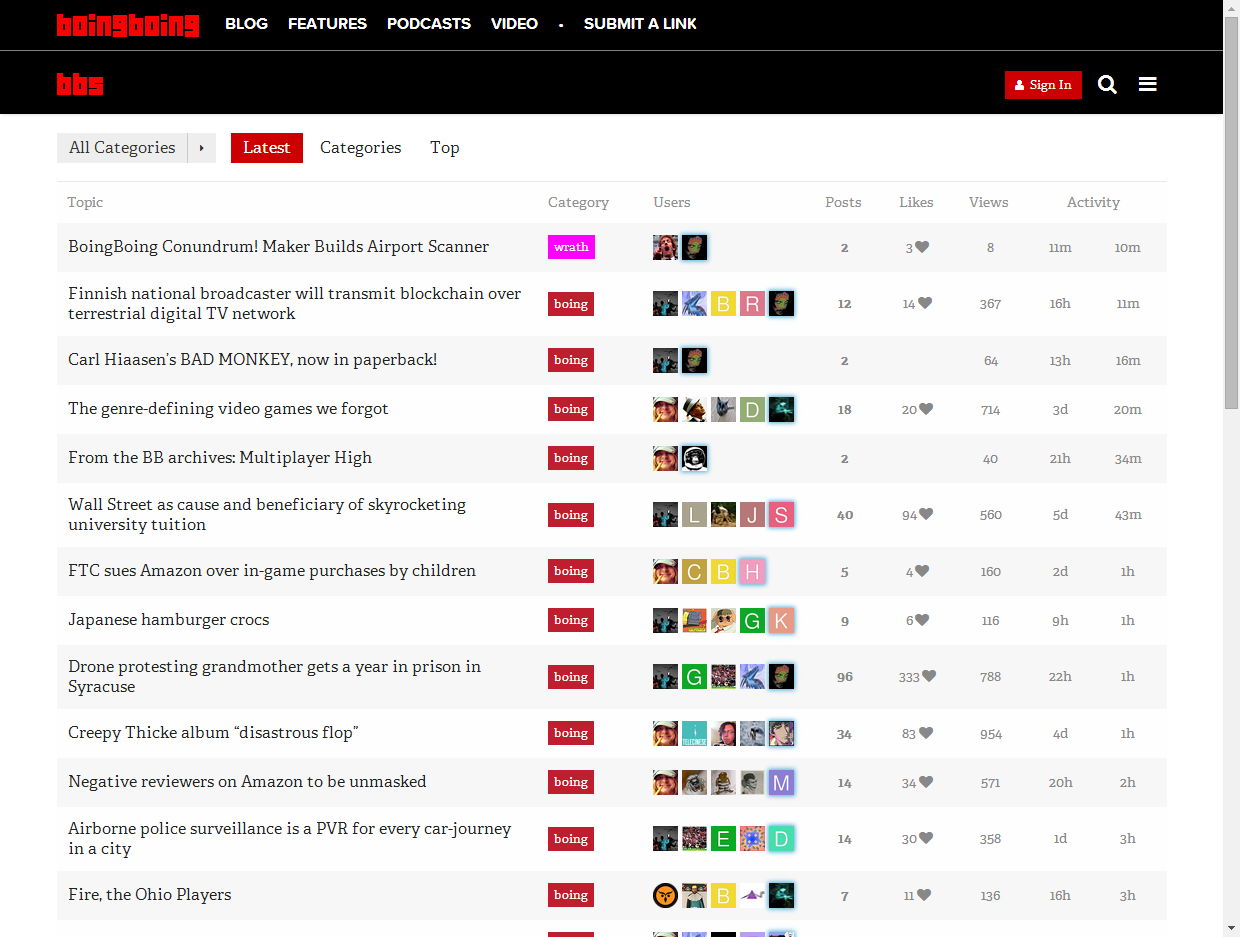
Task: Click pink R avatar in Finnish broadcaster row
Action: 752,304
